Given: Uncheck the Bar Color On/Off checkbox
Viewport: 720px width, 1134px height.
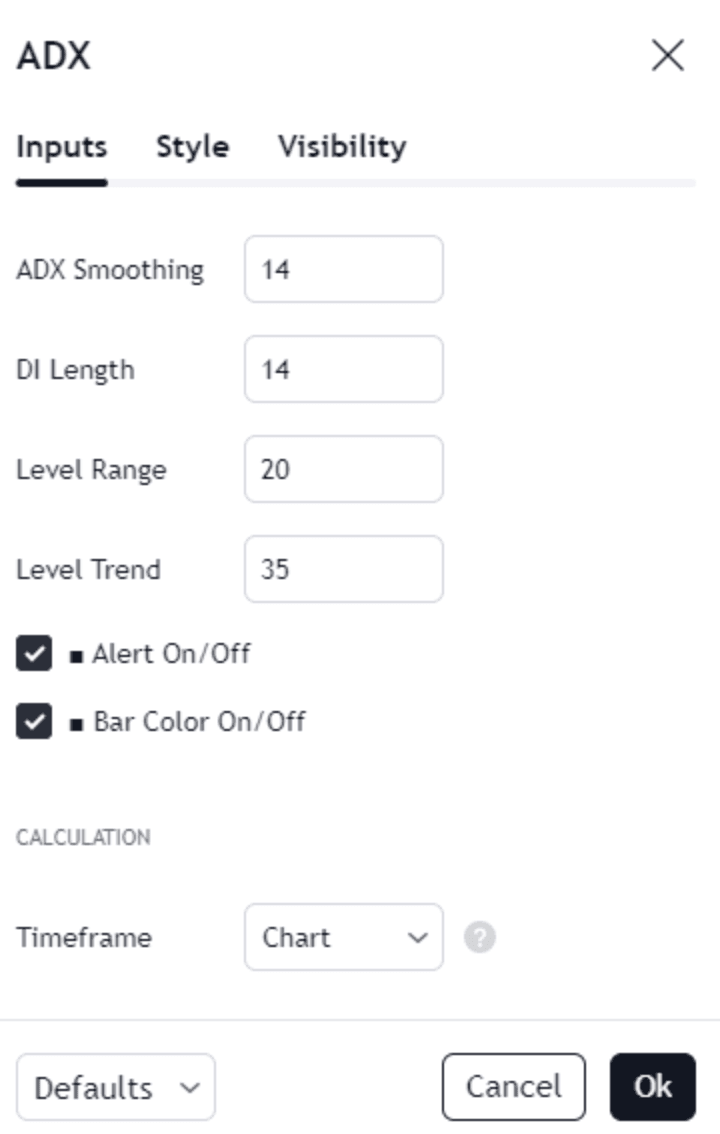Looking at the screenshot, I should pyautogui.click(x=34, y=722).
